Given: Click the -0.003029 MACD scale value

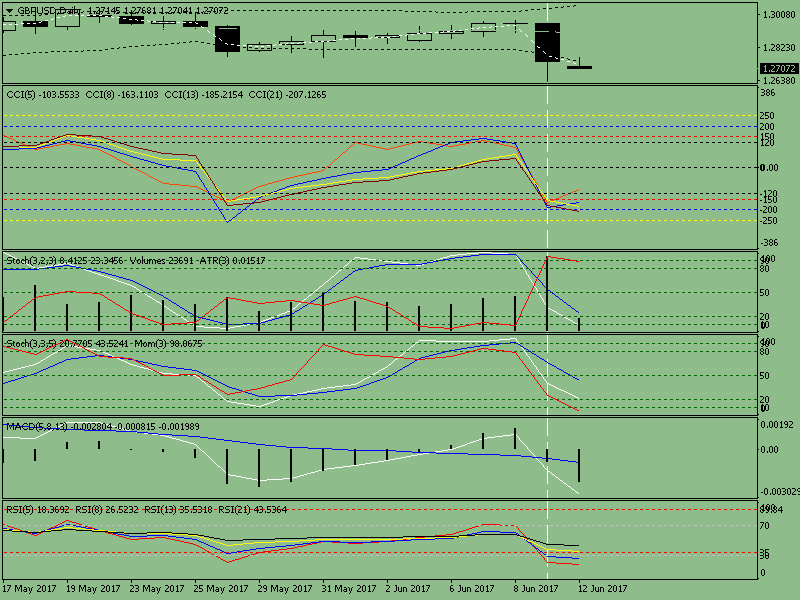Looking at the screenshot, I should coord(780,492).
